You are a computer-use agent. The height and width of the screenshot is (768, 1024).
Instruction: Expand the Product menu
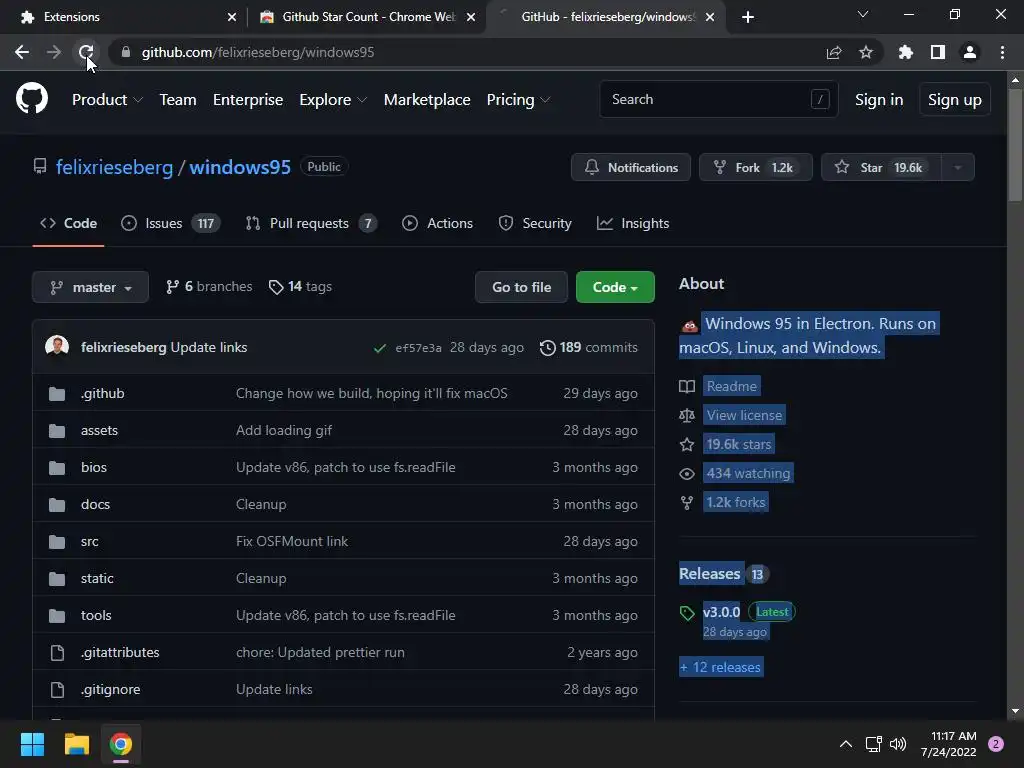click(106, 100)
